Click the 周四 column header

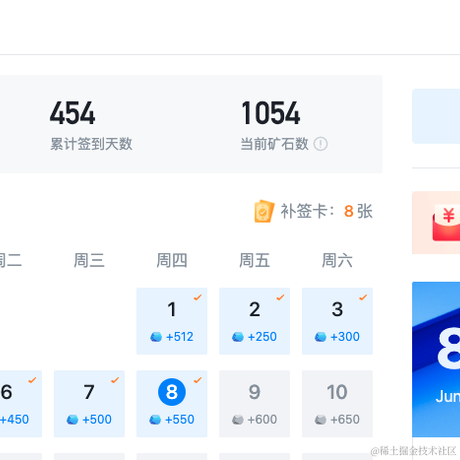[172, 260]
